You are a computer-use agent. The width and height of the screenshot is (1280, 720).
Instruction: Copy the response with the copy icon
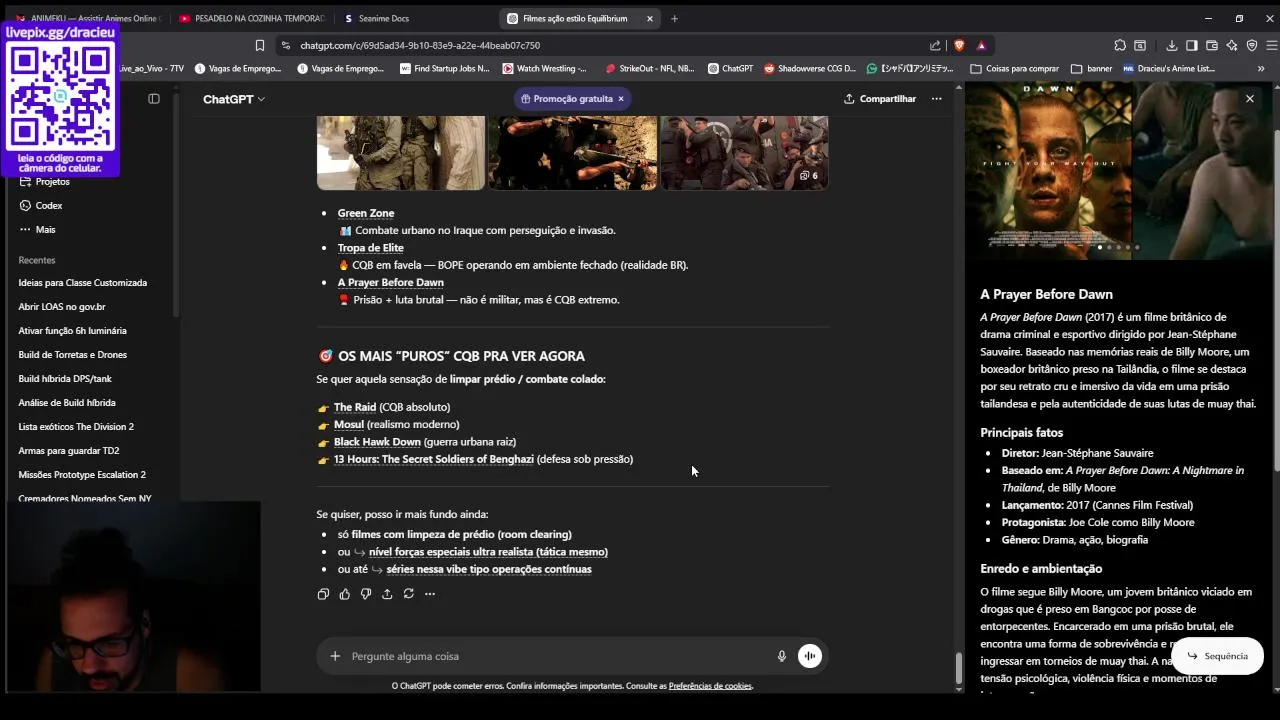click(323, 594)
